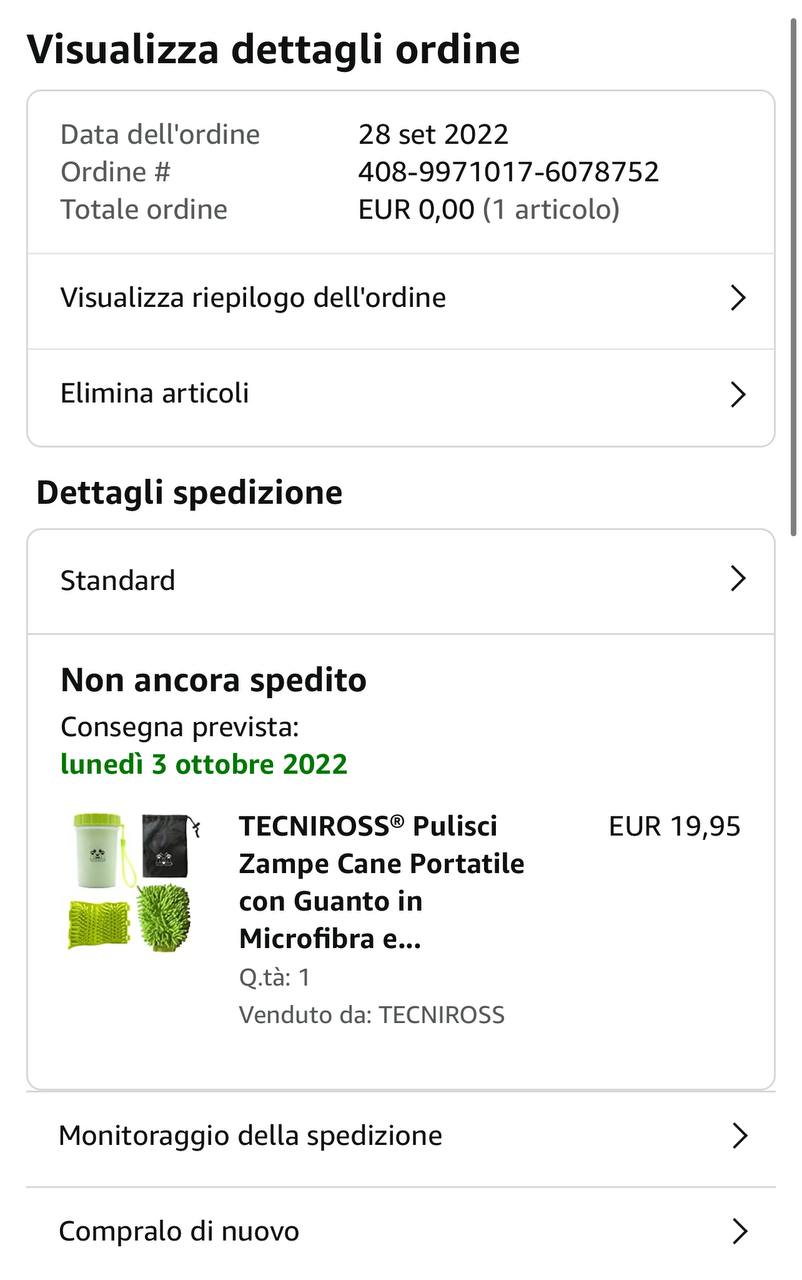Click arrow icon next to Elimina articoli

pyautogui.click(x=738, y=394)
